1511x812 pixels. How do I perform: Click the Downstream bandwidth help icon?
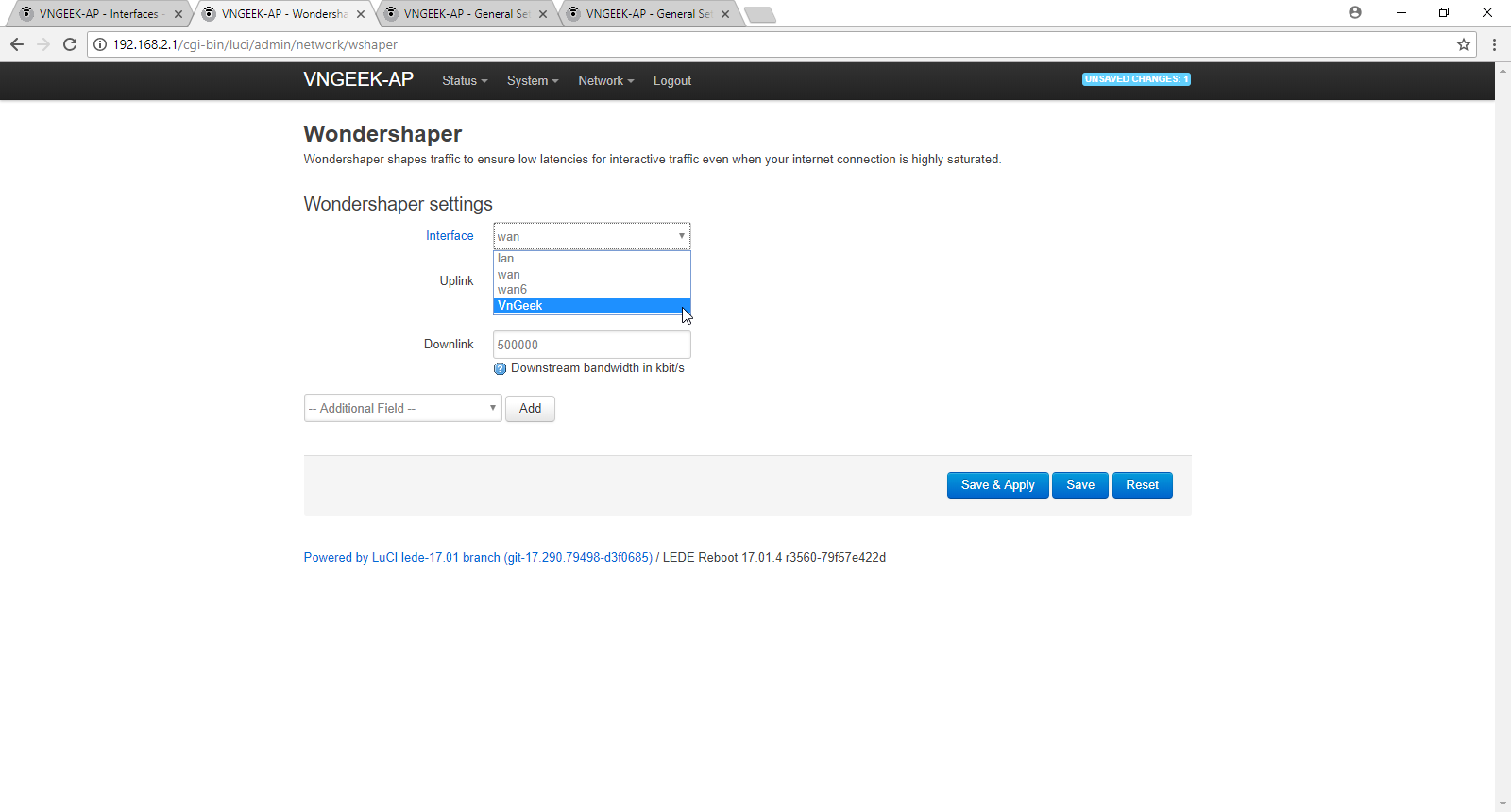501,368
